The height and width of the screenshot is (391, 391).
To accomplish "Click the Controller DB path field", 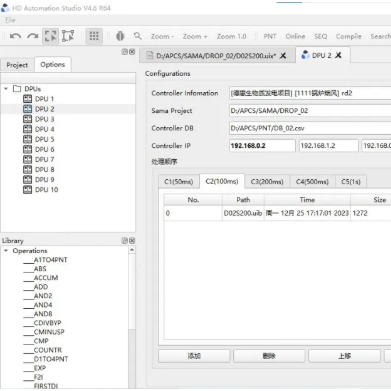I will [x=310, y=128].
